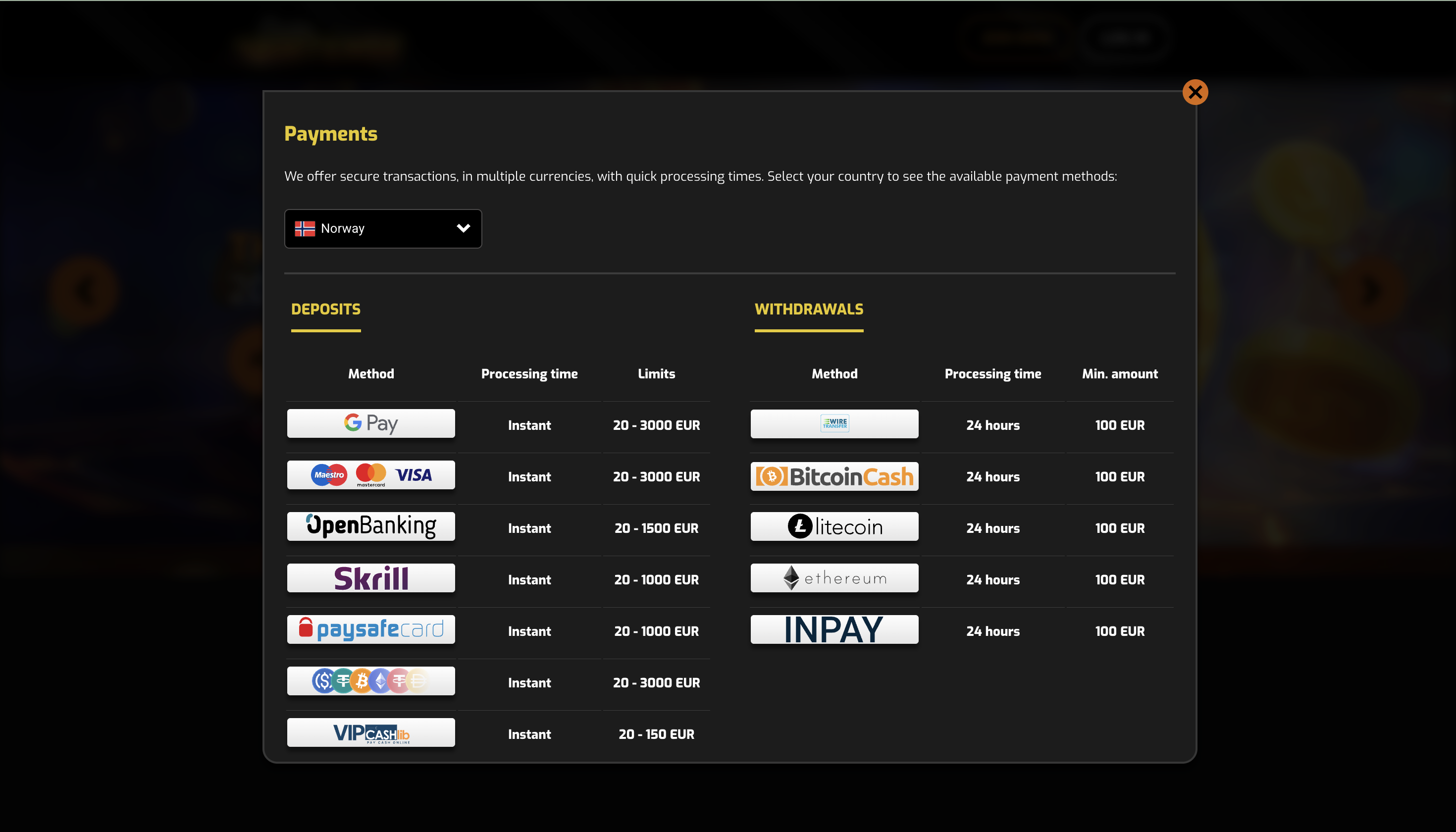The width and height of the screenshot is (1456, 832).
Task: Click the withdrawals Processing time column header
Action: (x=992, y=374)
